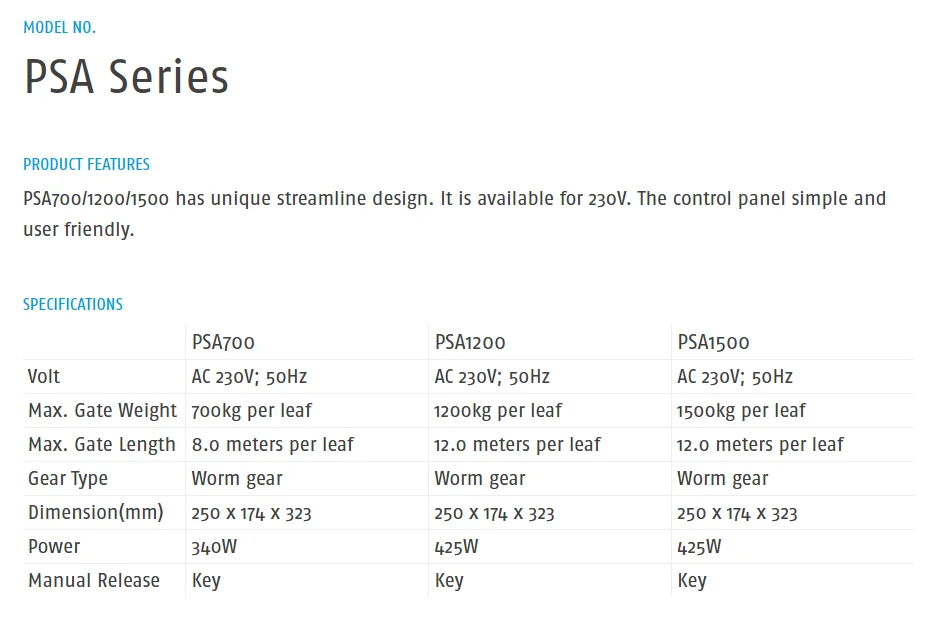Click the Volt row label
The width and height of the screenshot is (941, 641).
pyautogui.click(x=44, y=376)
